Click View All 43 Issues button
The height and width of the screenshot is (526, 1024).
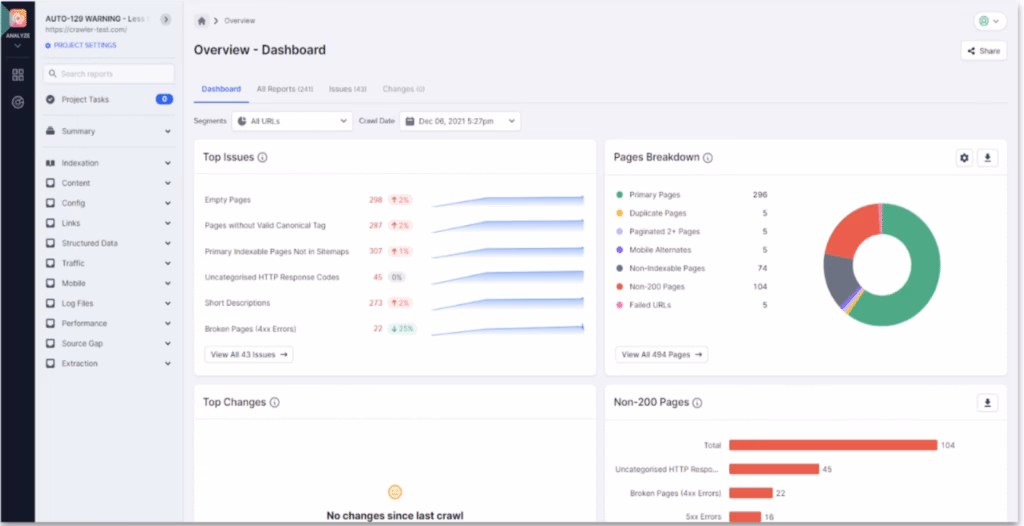point(248,354)
